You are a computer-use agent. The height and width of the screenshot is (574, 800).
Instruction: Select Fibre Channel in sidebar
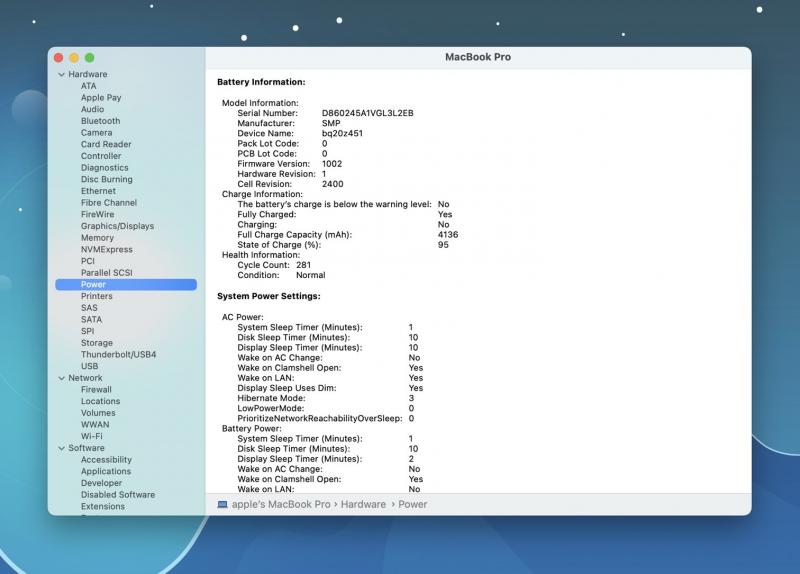click(x=109, y=203)
